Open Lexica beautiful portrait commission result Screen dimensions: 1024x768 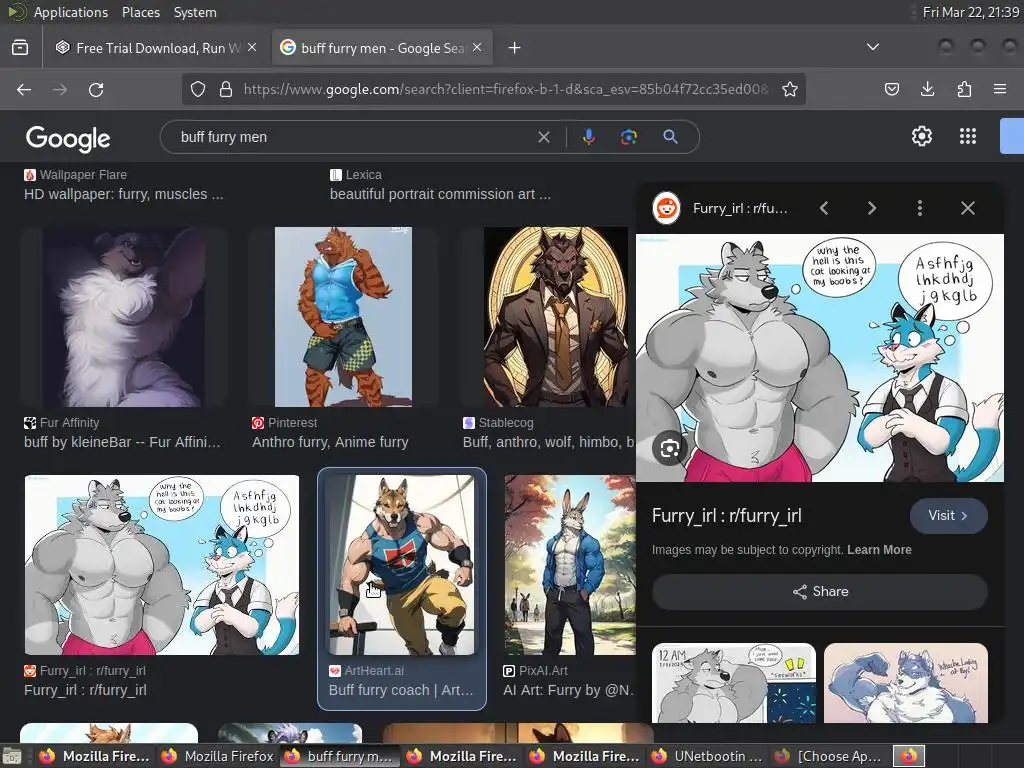[440, 194]
